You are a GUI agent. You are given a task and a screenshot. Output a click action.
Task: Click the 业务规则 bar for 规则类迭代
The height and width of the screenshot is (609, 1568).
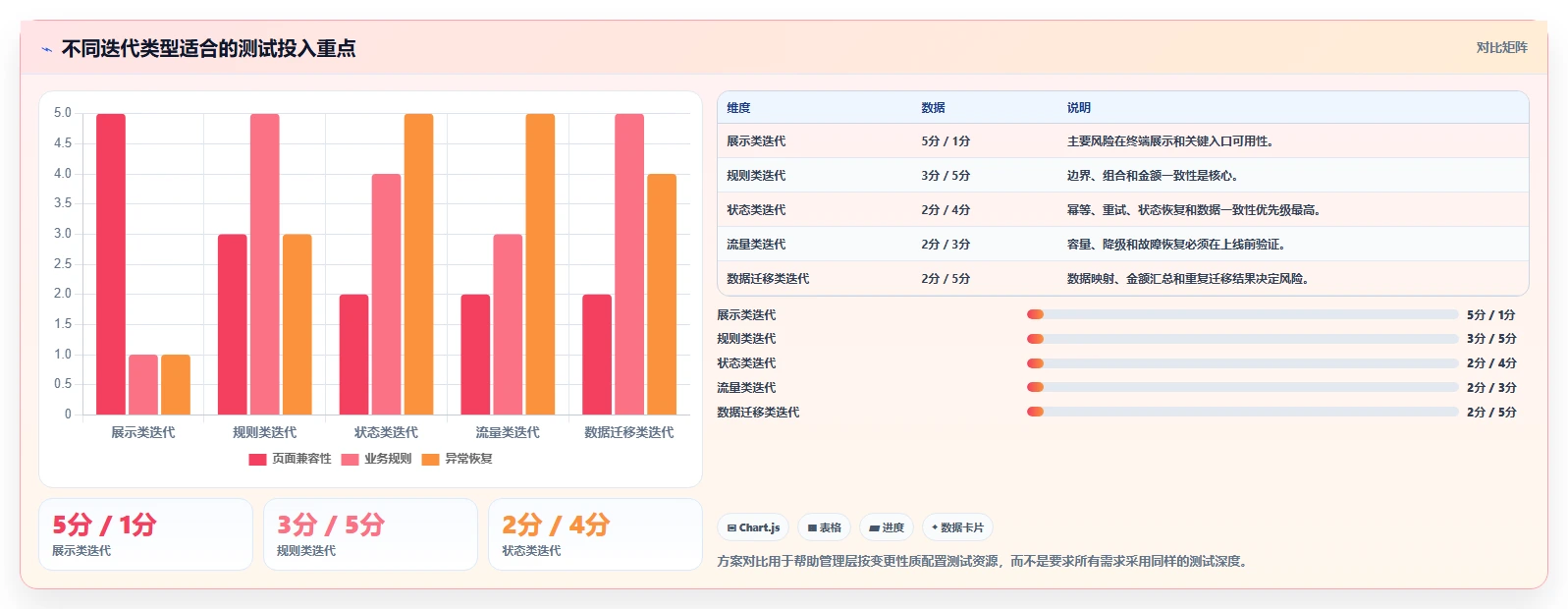[x=265, y=264]
